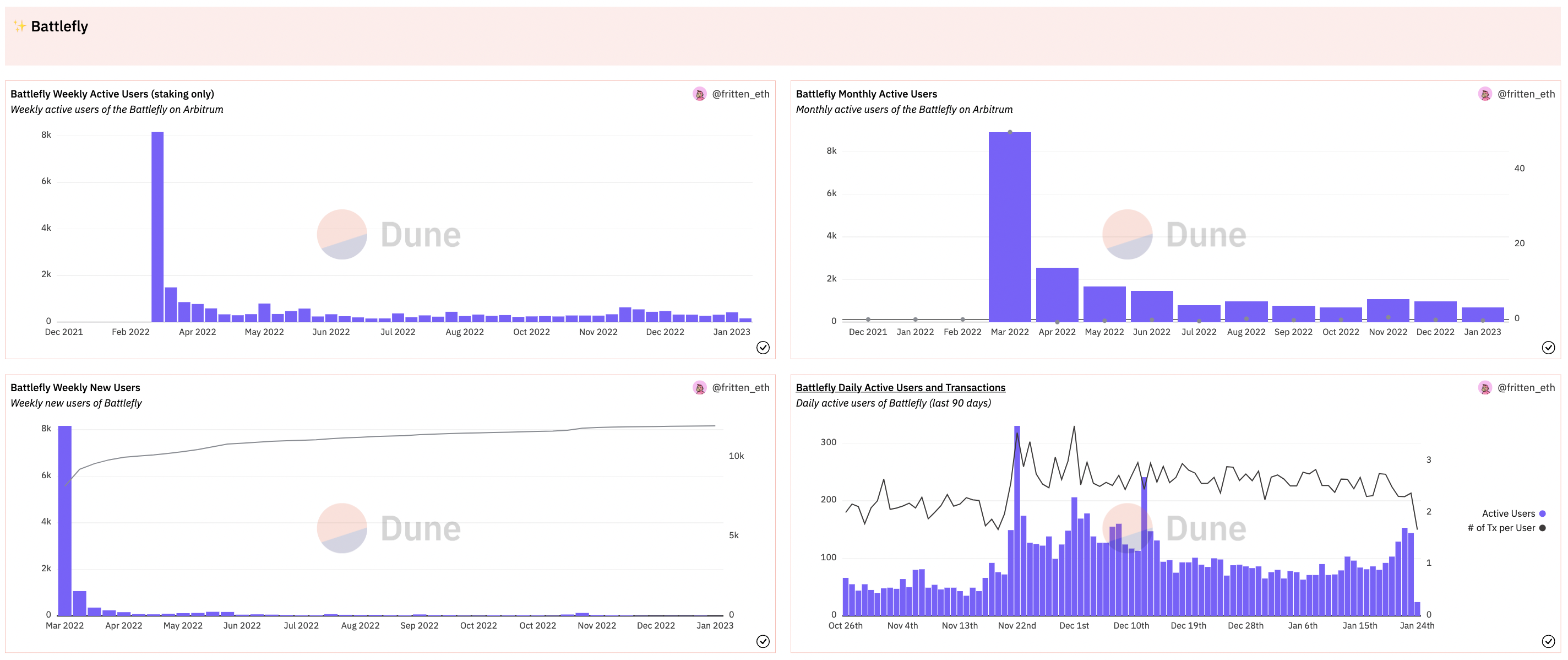Click the Nov 2022 monthly active users bar

tap(1388, 310)
